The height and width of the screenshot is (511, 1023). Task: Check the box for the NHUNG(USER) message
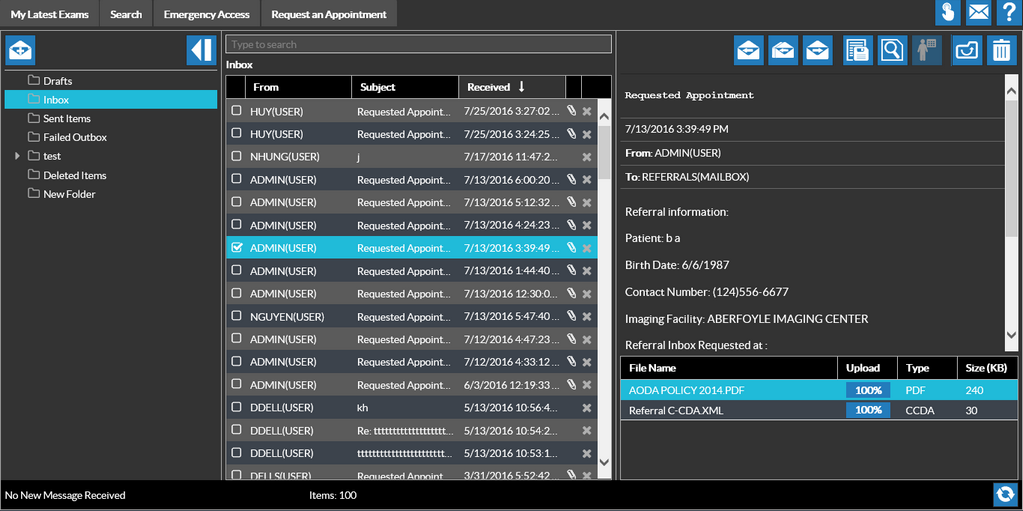[x=237, y=157]
